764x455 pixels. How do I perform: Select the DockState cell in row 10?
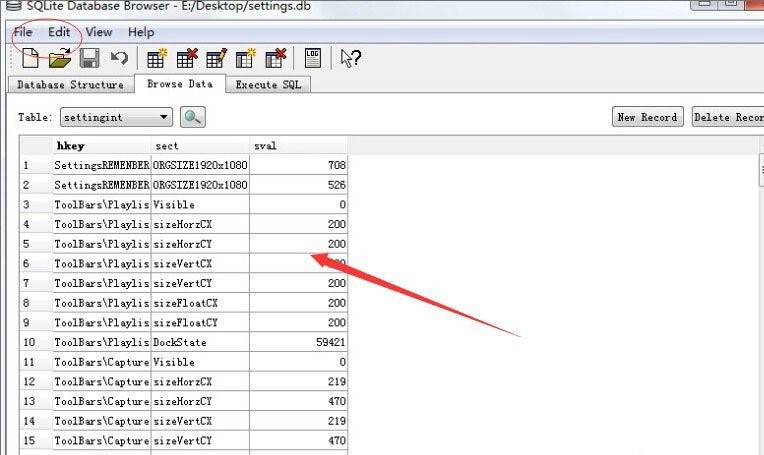200,342
